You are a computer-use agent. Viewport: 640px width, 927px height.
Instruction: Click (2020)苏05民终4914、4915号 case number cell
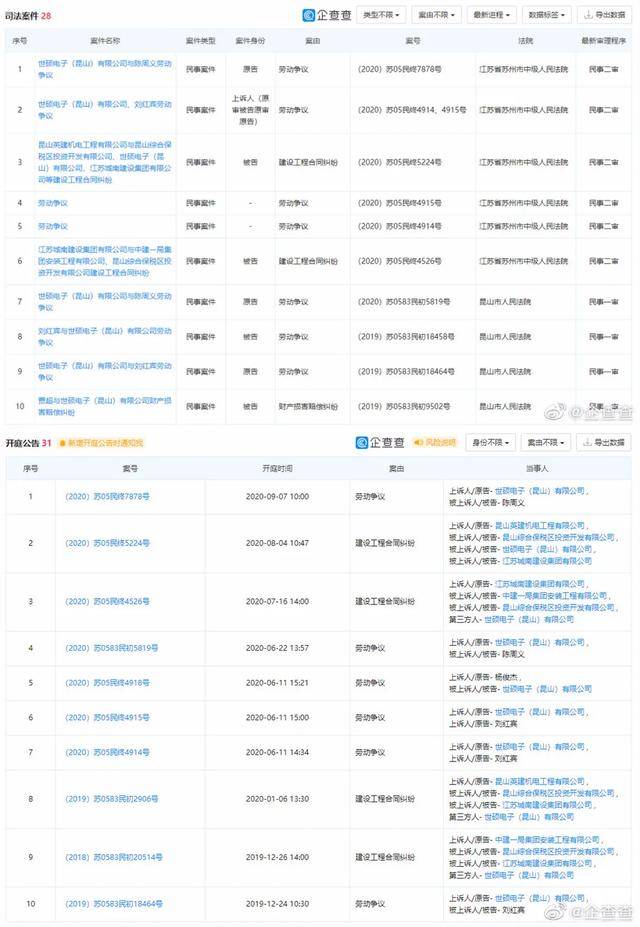(x=412, y=110)
